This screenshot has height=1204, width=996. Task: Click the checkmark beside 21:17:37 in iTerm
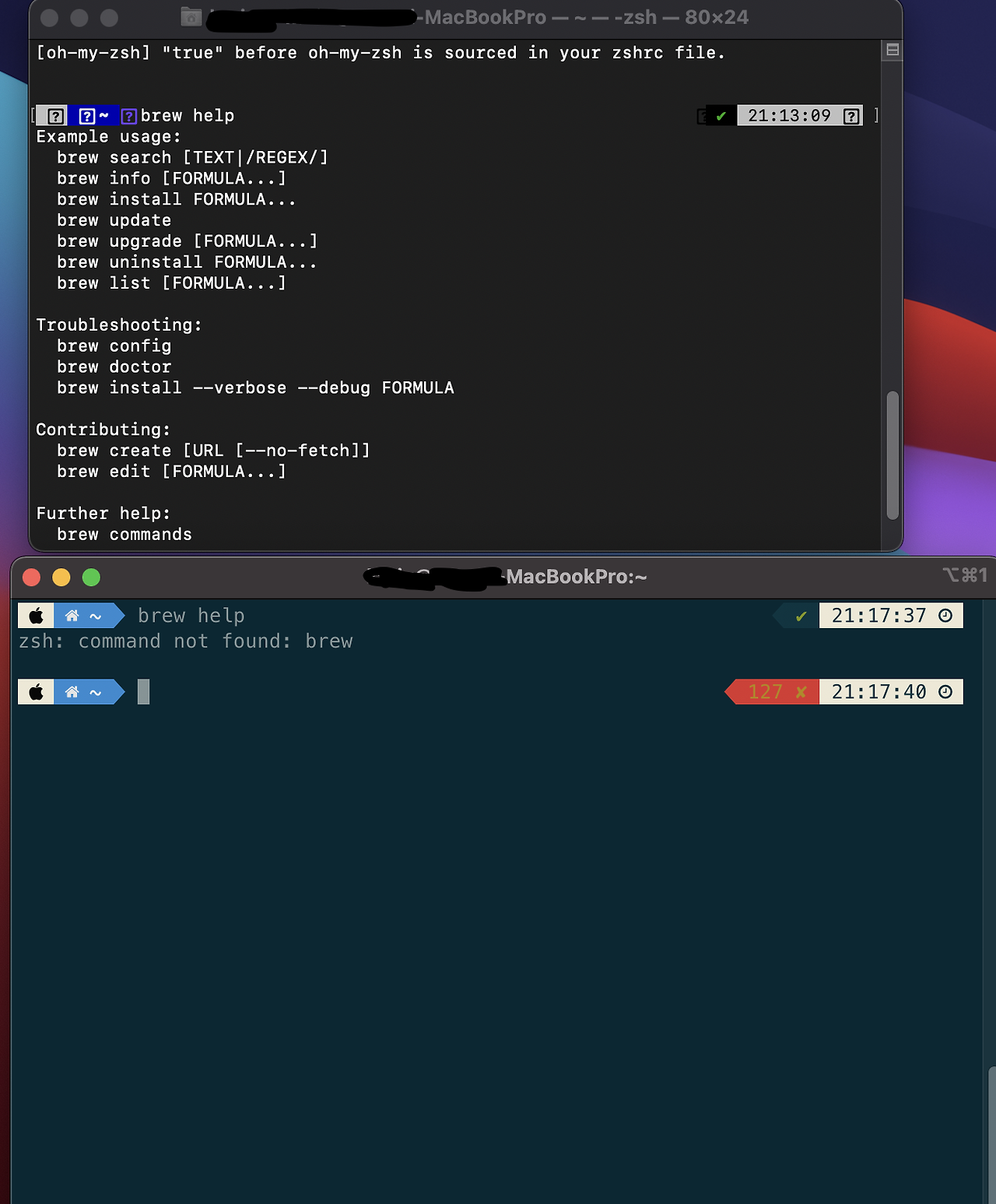(x=801, y=616)
